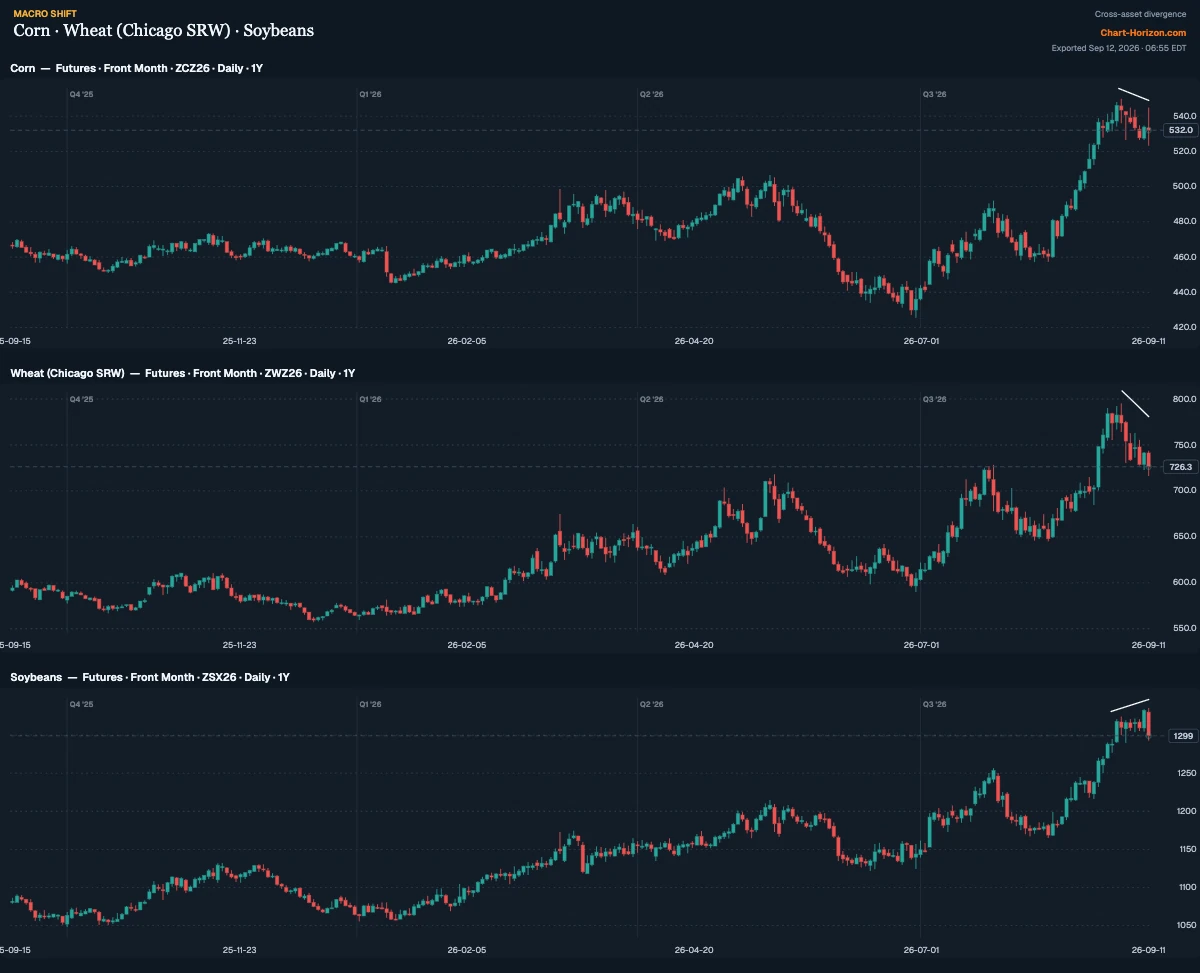Screen dimensions: 1200x973
Task: Click the 600.0 price label on Wheat axis
Action: point(1185,582)
